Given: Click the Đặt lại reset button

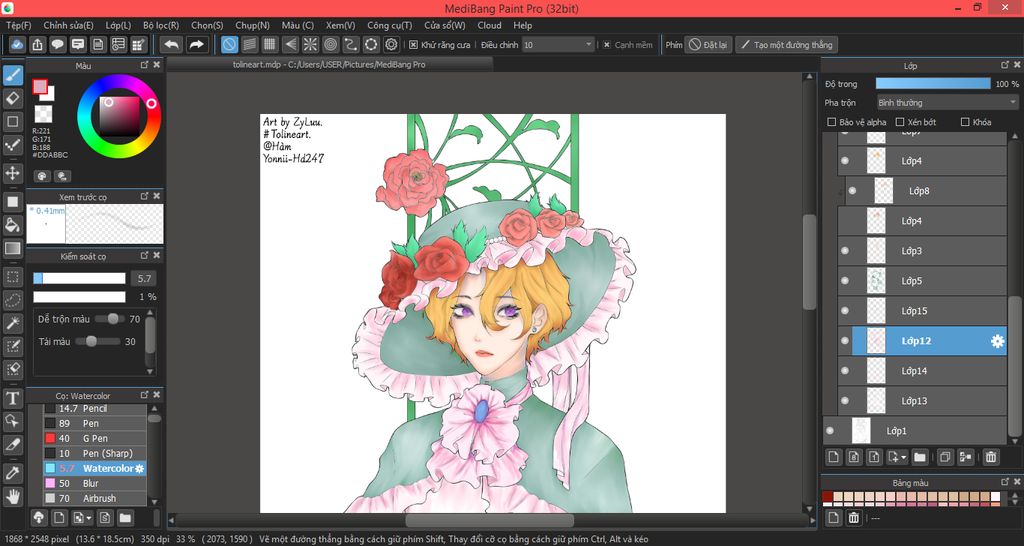Looking at the screenshot, I should click(x=708, y=44).
